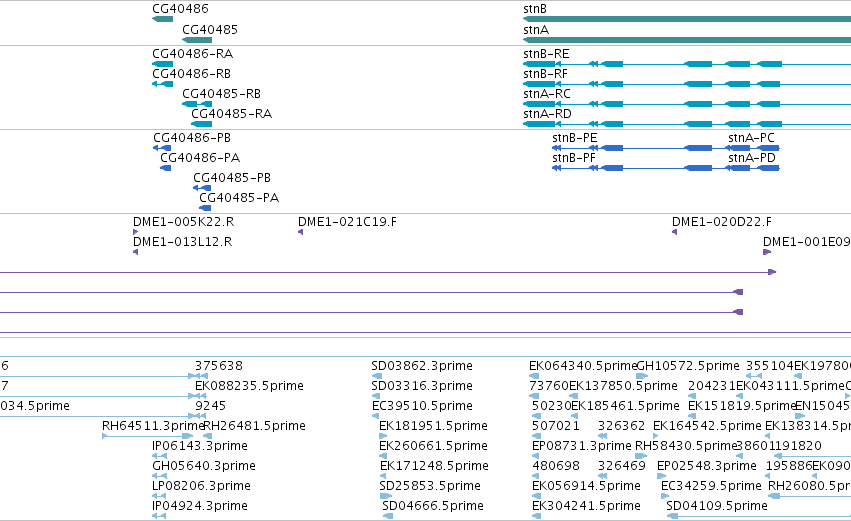Open the stnB-PE protein label
The width and height of the screenshot is (851, 521).
pyautogui.click(x=575, y=137)
